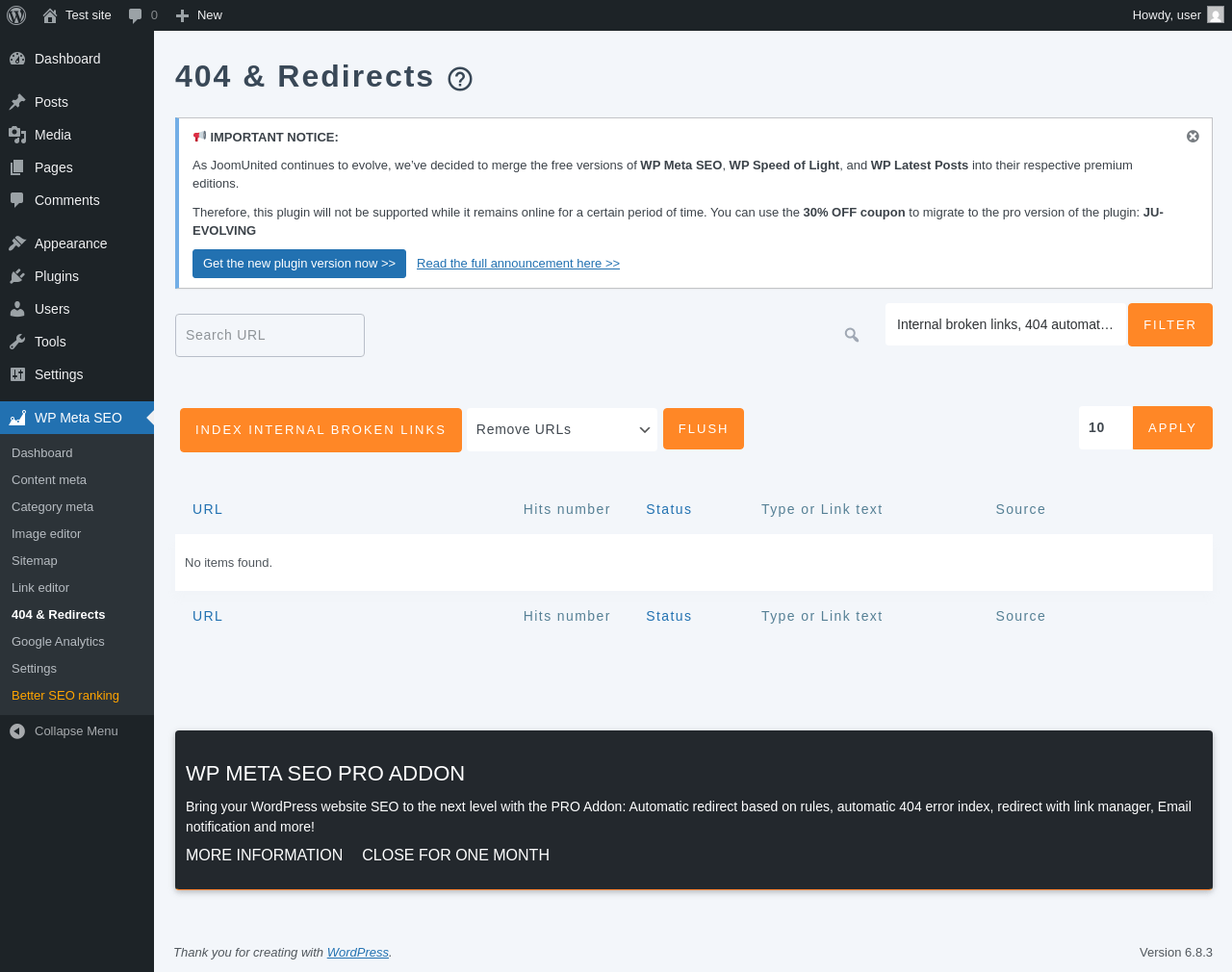Click in the Search URL field

point(269,335)
